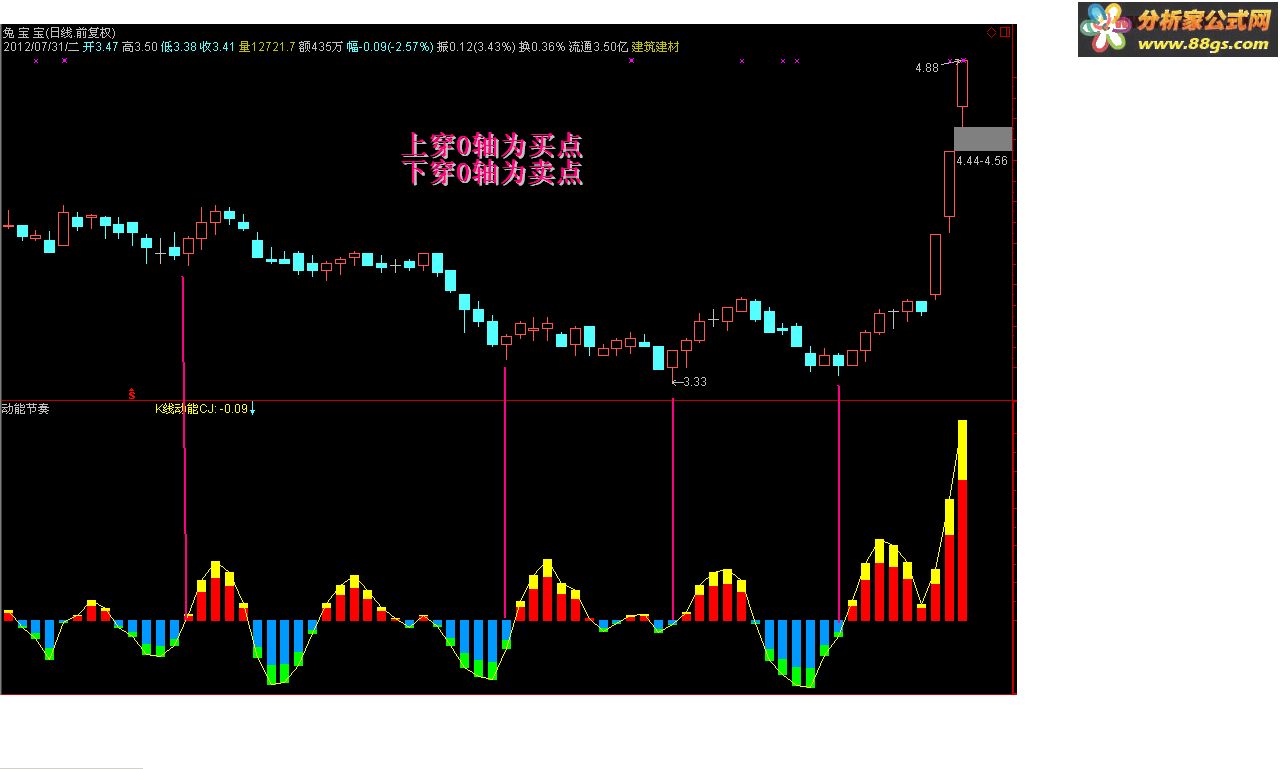Click the red $ marker above indicator panel
Viewport: 1280px width, 769px height.
point(131,394)
